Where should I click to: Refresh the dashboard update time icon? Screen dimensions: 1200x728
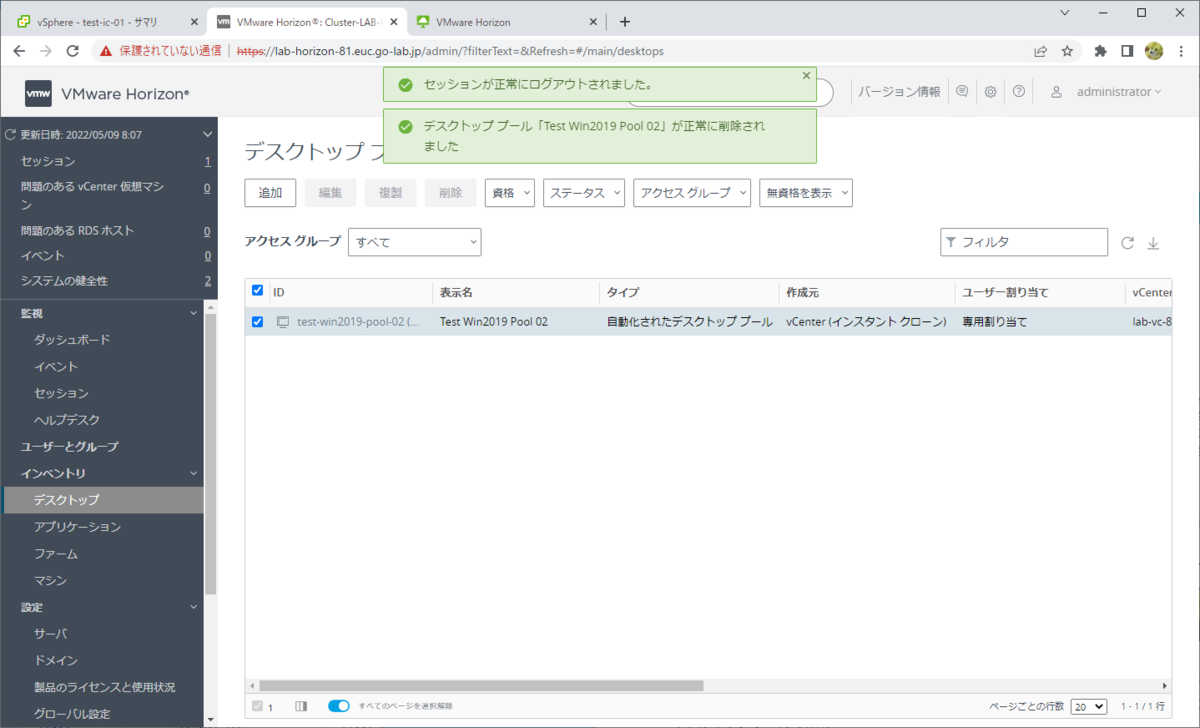11,134
